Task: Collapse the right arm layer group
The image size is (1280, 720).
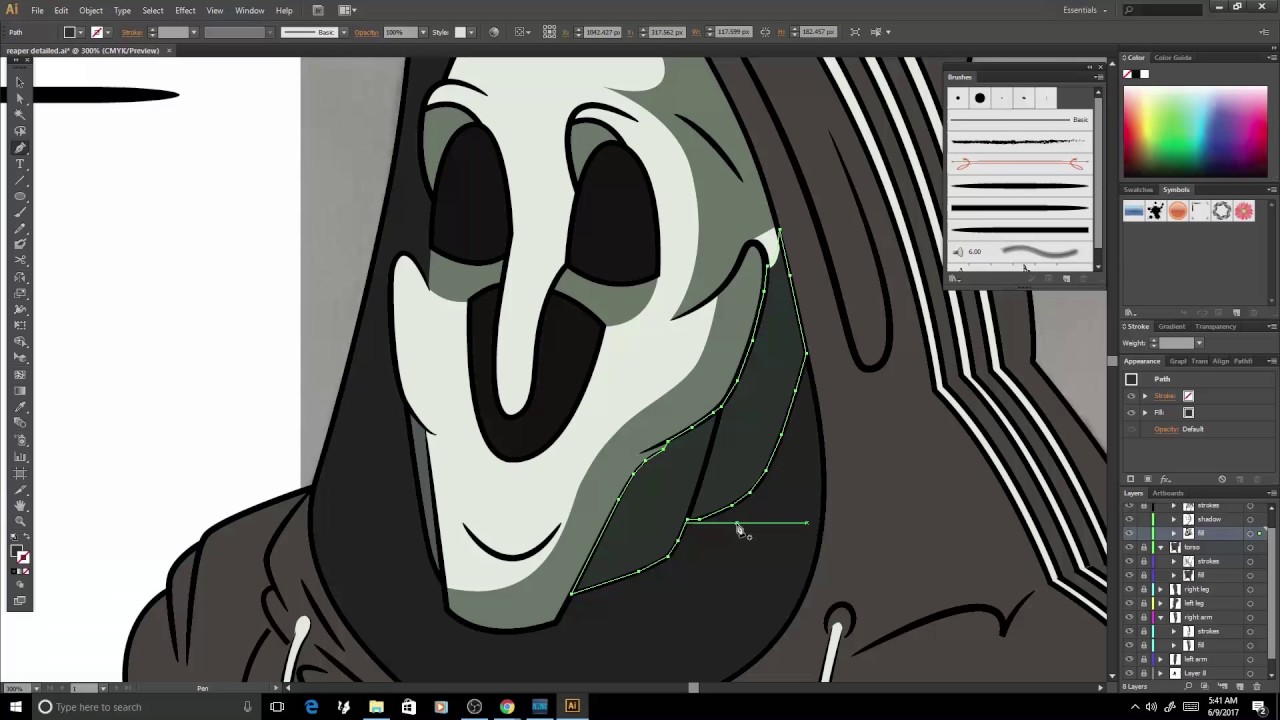Action: coord(1160,617)
